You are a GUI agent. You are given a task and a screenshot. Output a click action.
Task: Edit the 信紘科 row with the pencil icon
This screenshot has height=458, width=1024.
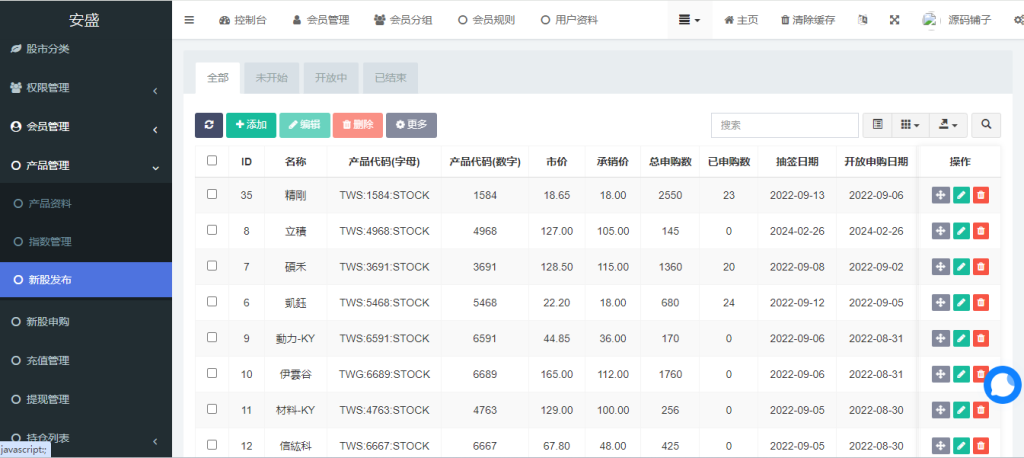pos(961,446)
